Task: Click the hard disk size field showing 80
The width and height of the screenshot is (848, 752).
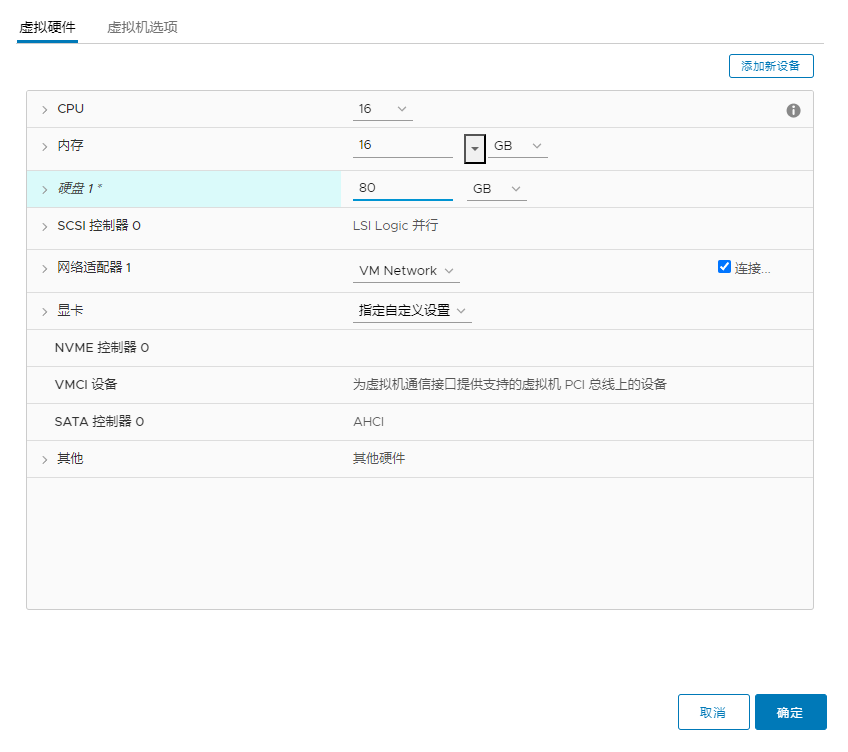Action: click(x=400, y=188)
